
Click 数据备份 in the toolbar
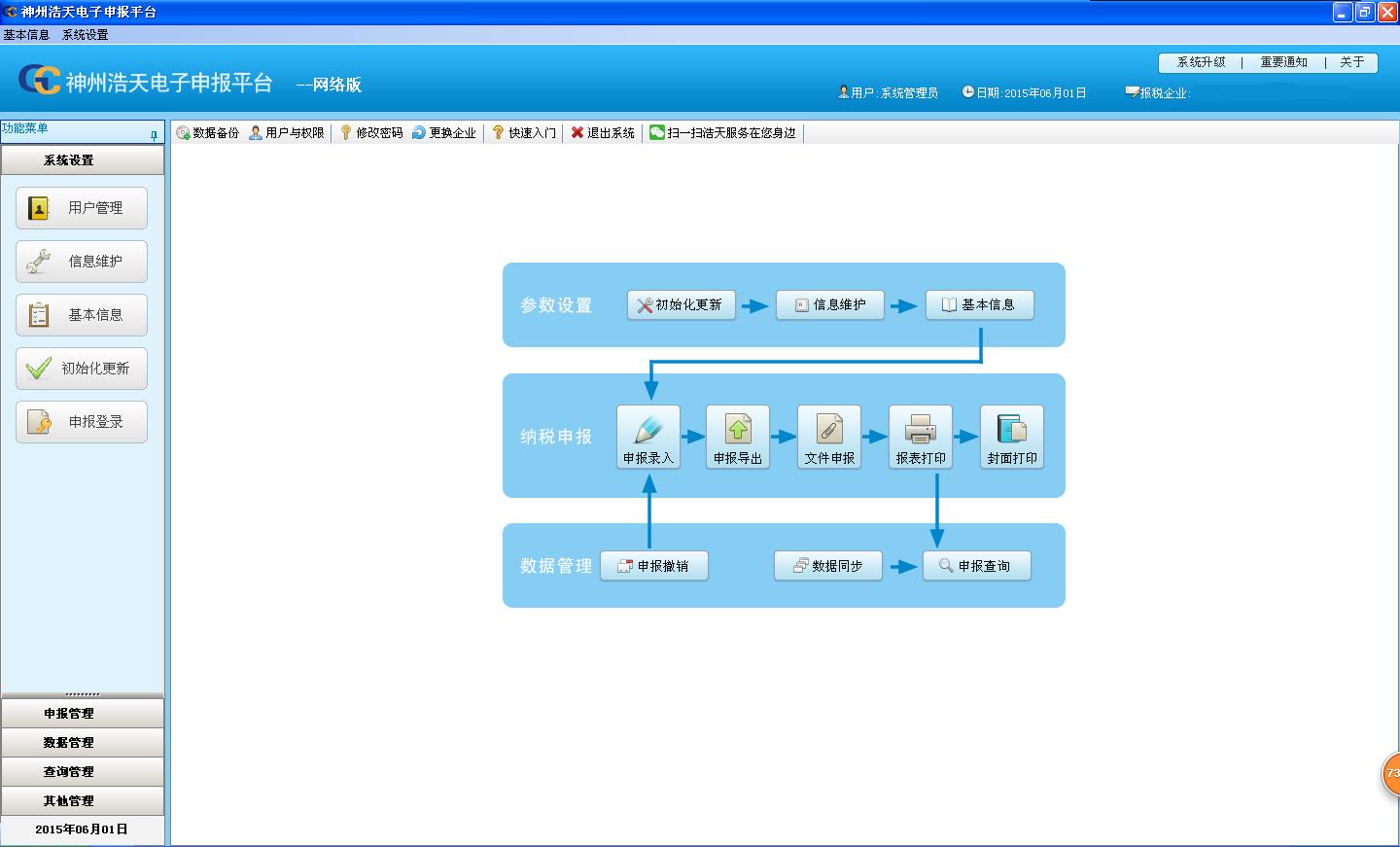[207, 133]
